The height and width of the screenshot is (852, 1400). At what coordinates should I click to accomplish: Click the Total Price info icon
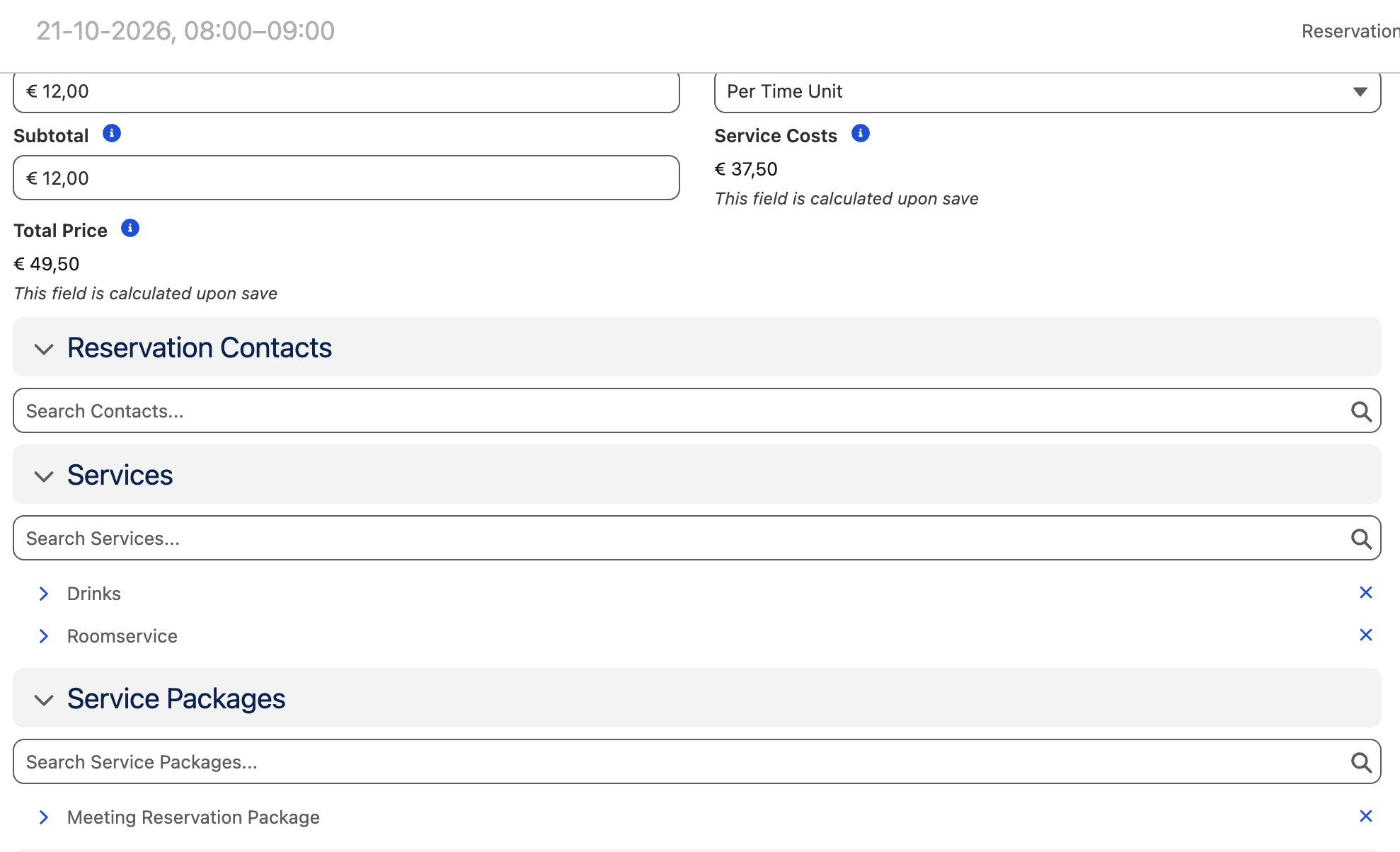[130, 228]
